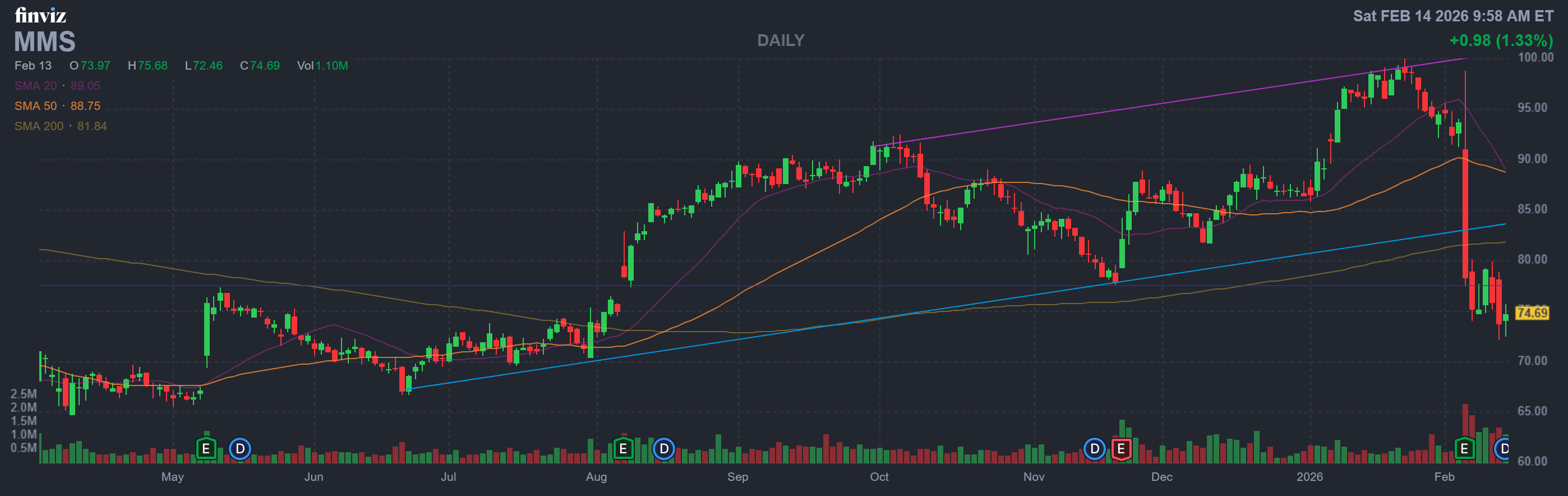Click the yellow 74.69 current price tag
1568x496 pixels.
(x=1532, y=313)
